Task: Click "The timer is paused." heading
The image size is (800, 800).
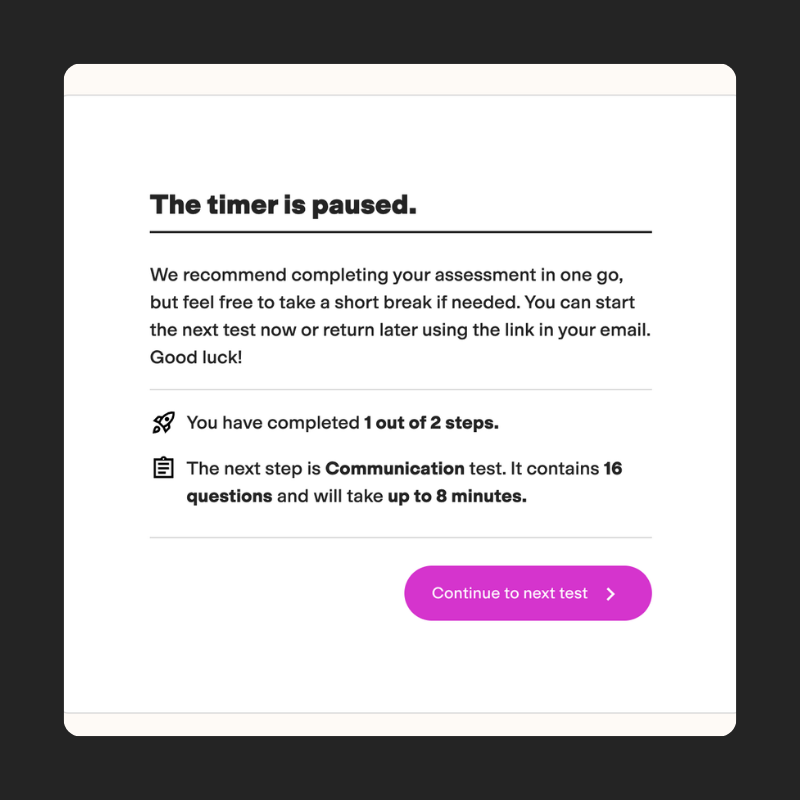Action: coord(283,205)
